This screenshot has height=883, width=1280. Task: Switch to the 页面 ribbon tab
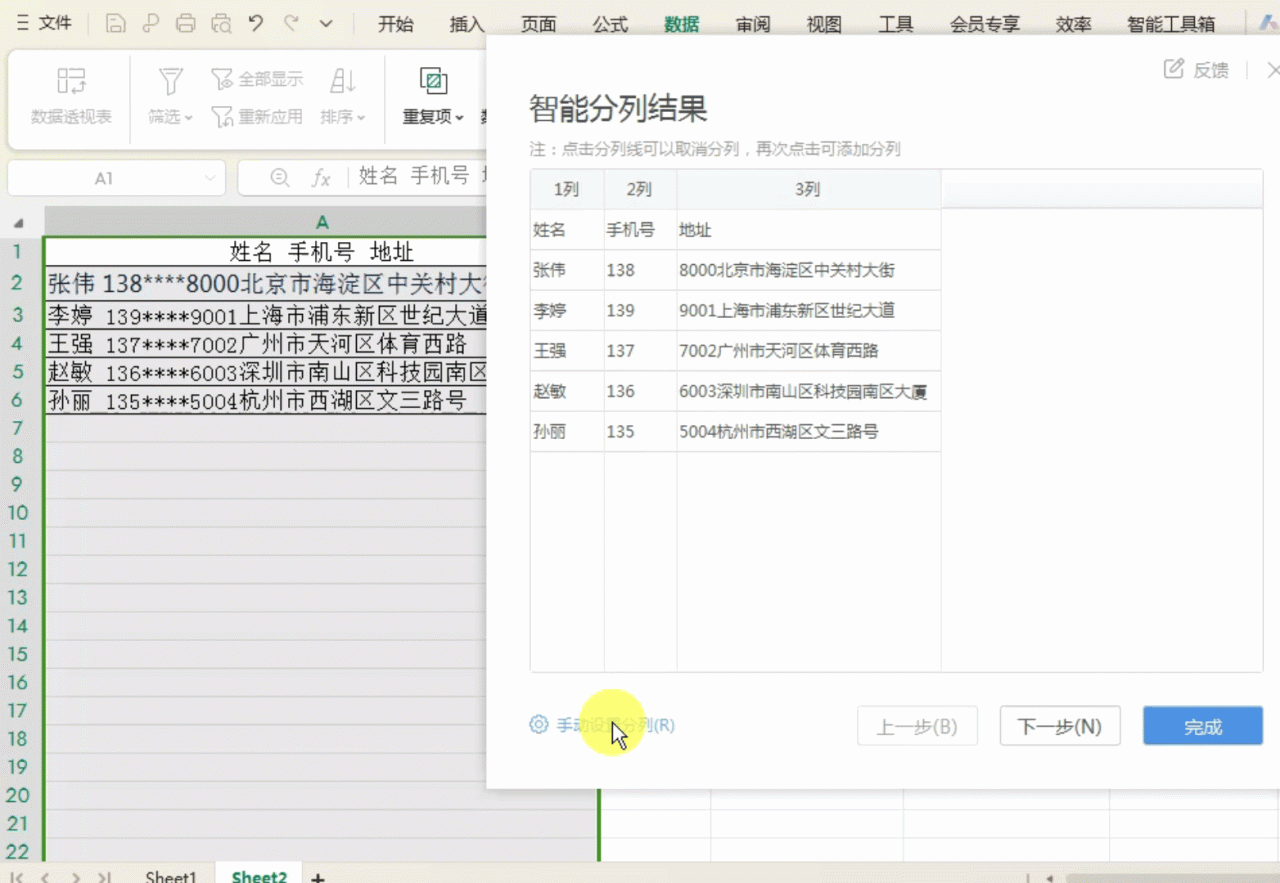pyautogui.click(x=538, y=24)
